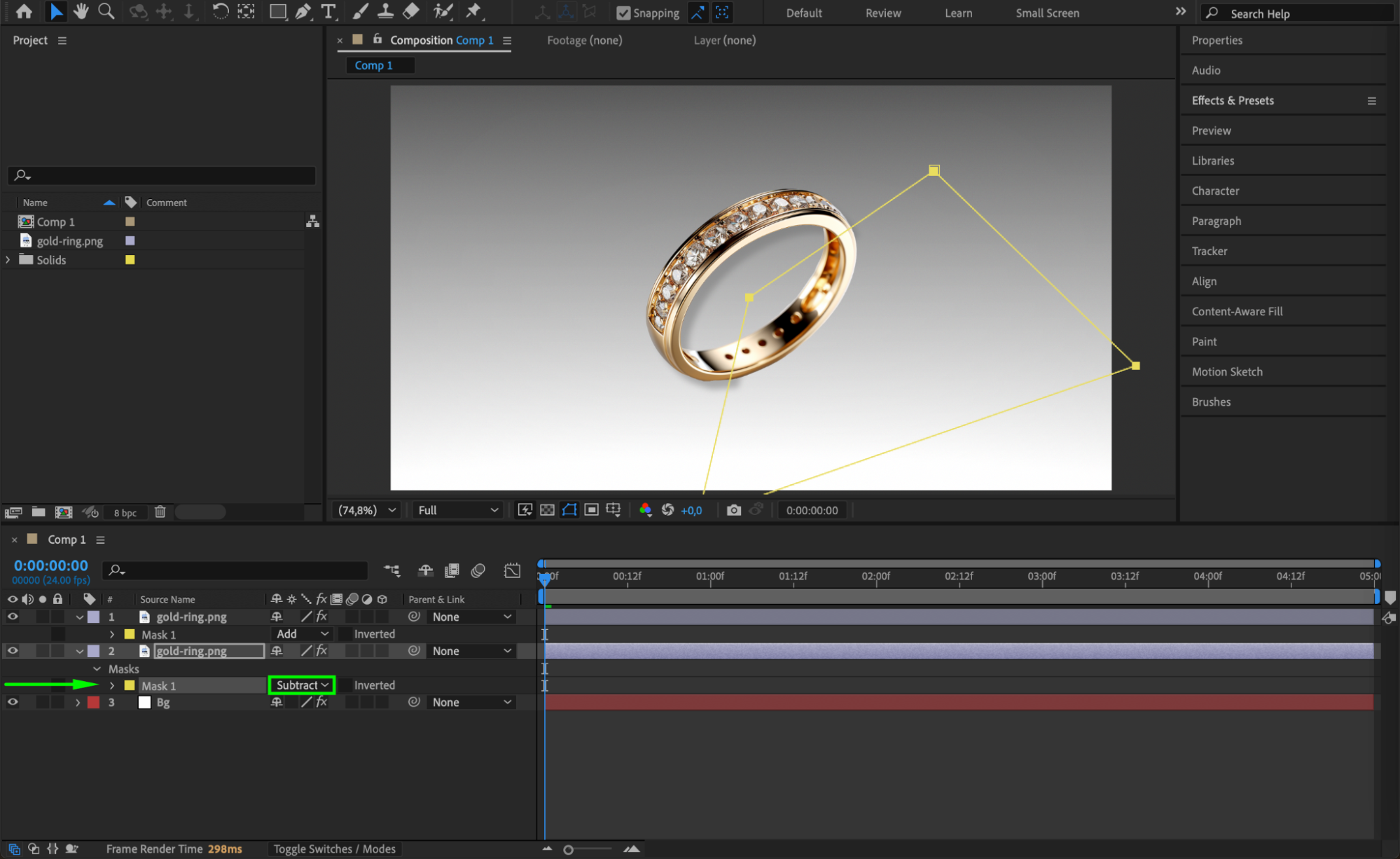1400x859 pixels.
Task: Click the snapshot camera icon
Action: click(x=733, y=510)
